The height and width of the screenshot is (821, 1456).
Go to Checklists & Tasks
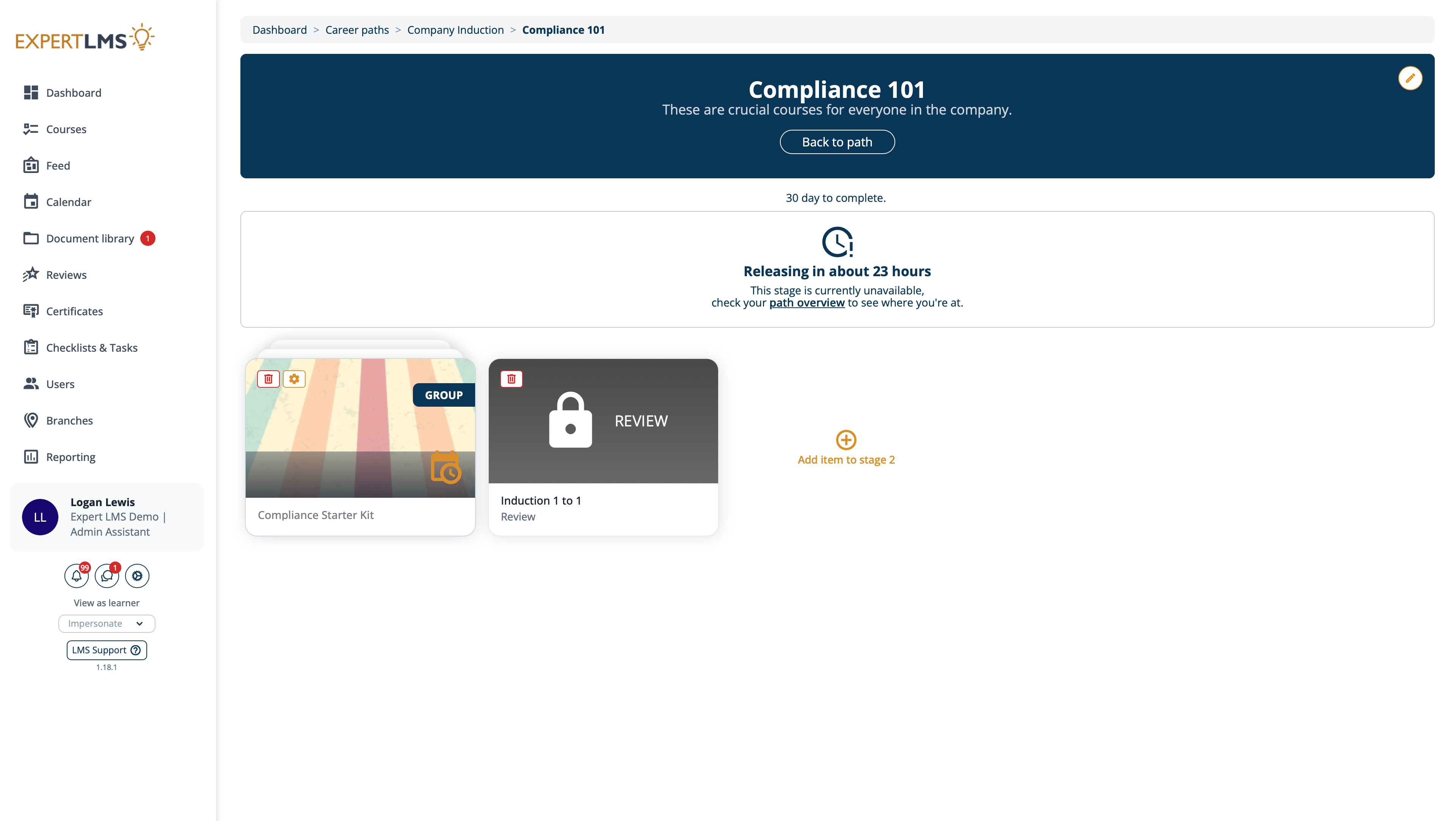click(x=91, y=348)
